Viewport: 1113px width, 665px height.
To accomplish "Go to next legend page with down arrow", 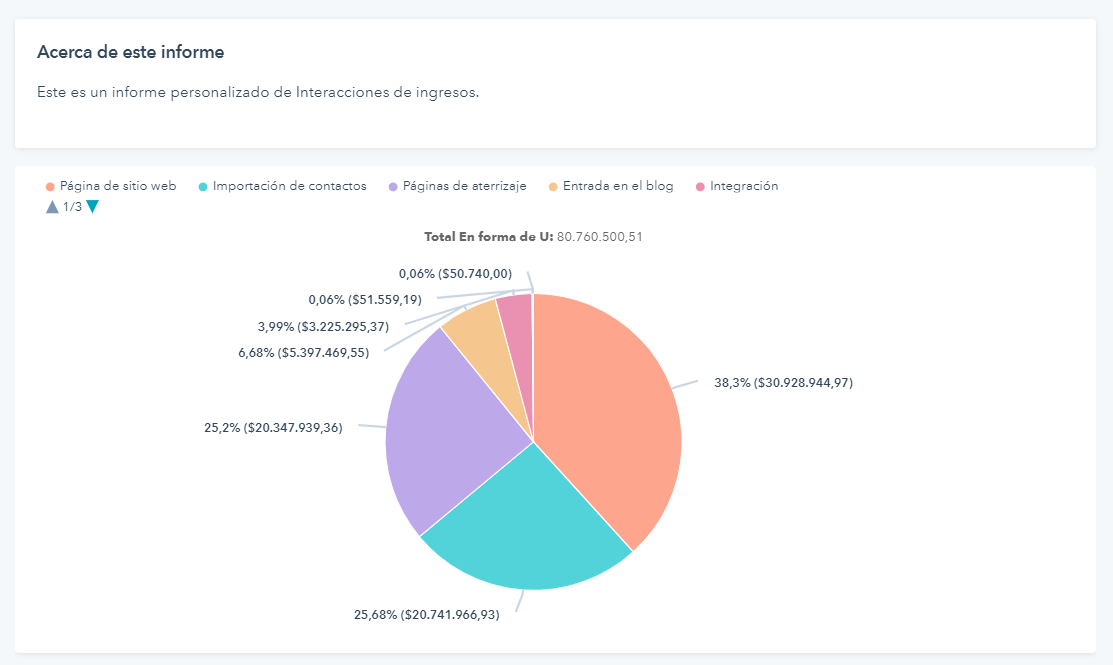I will coord(92,207).
